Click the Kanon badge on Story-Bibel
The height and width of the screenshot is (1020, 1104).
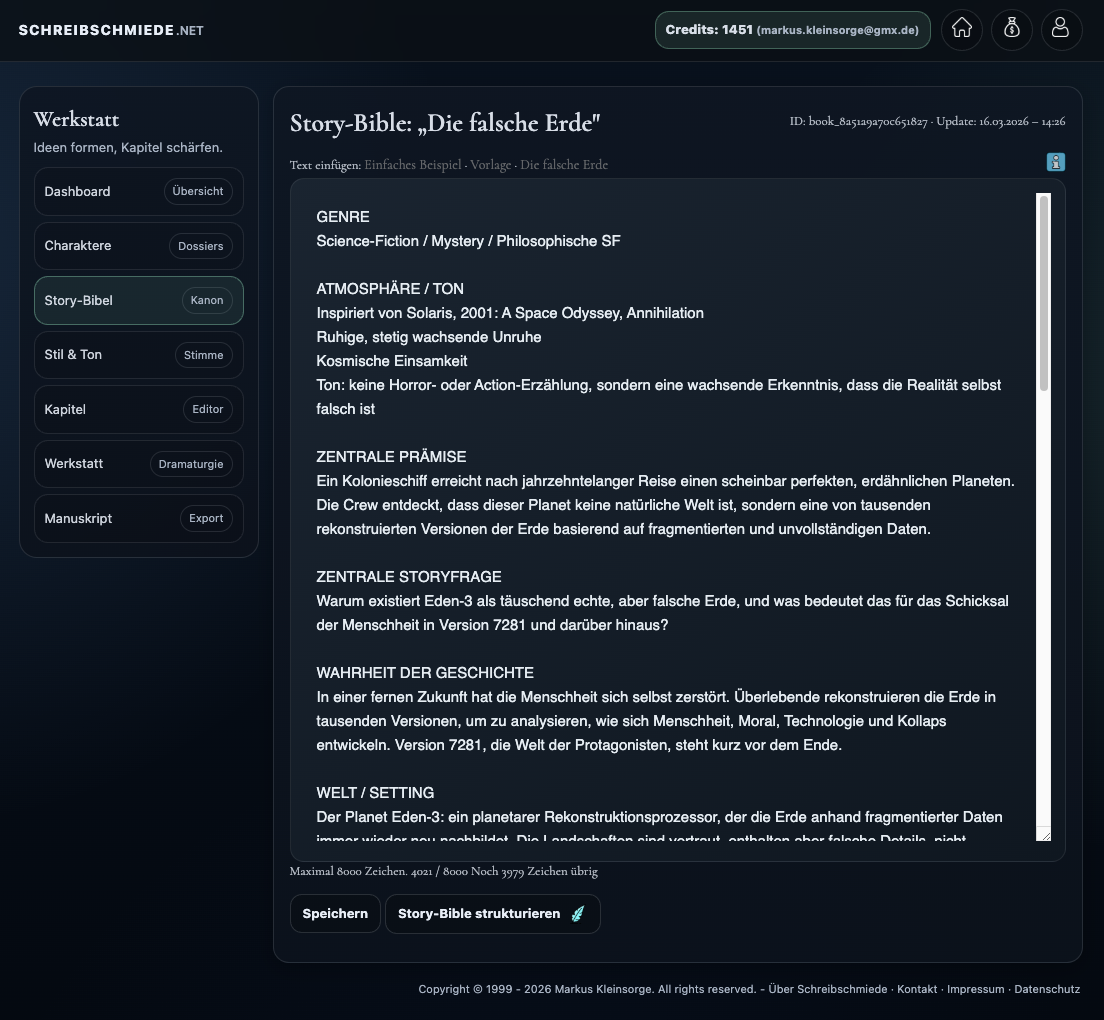tap(207, 300)
